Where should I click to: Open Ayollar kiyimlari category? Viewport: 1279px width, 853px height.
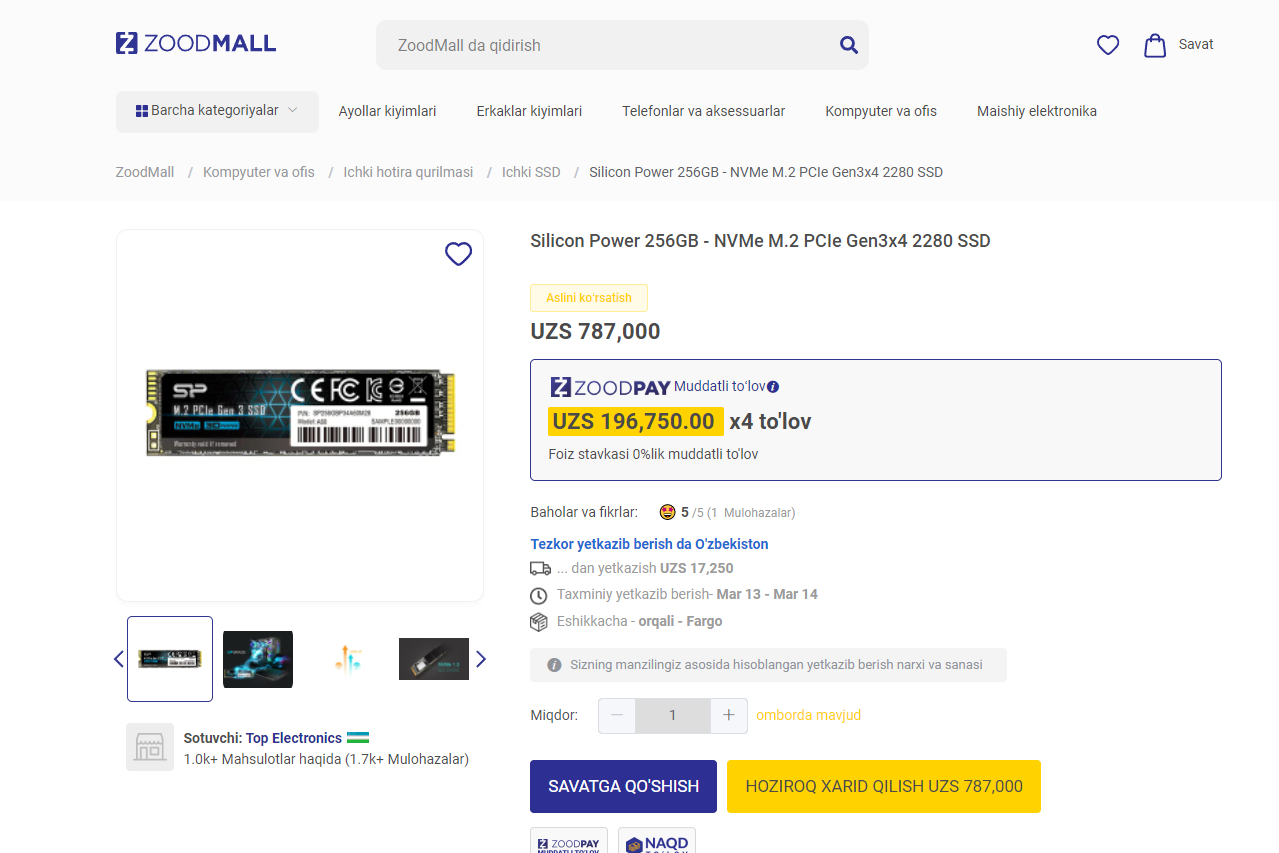point(388,111)
